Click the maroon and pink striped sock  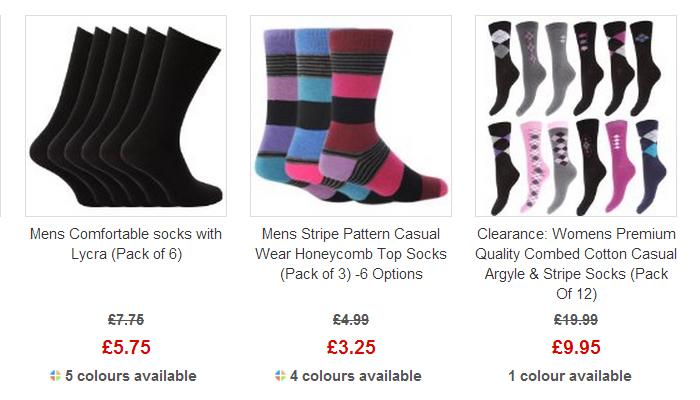pos(384,112)
